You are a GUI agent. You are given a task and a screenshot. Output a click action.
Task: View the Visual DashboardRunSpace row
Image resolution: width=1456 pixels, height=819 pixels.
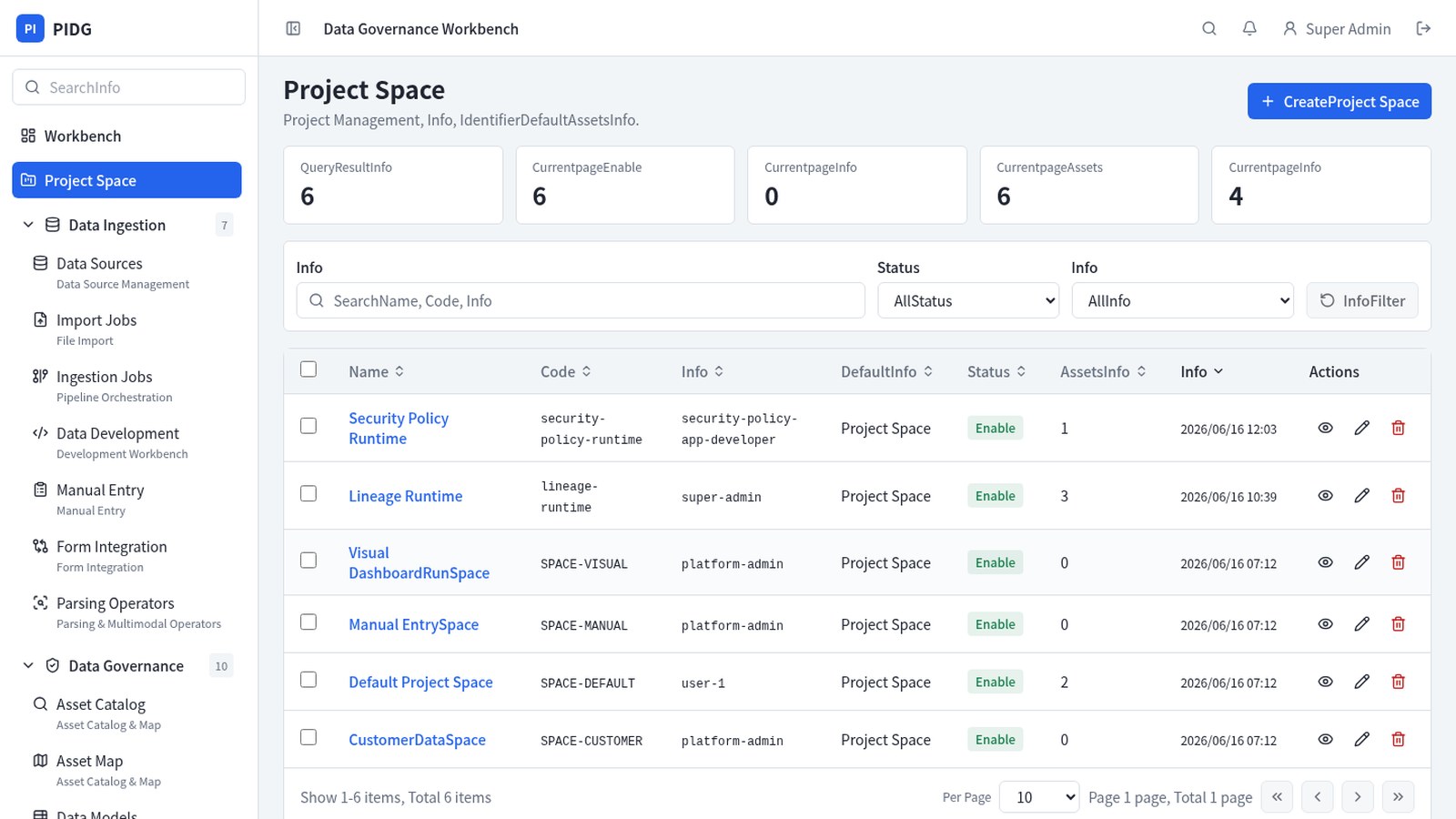[1325, 562]
